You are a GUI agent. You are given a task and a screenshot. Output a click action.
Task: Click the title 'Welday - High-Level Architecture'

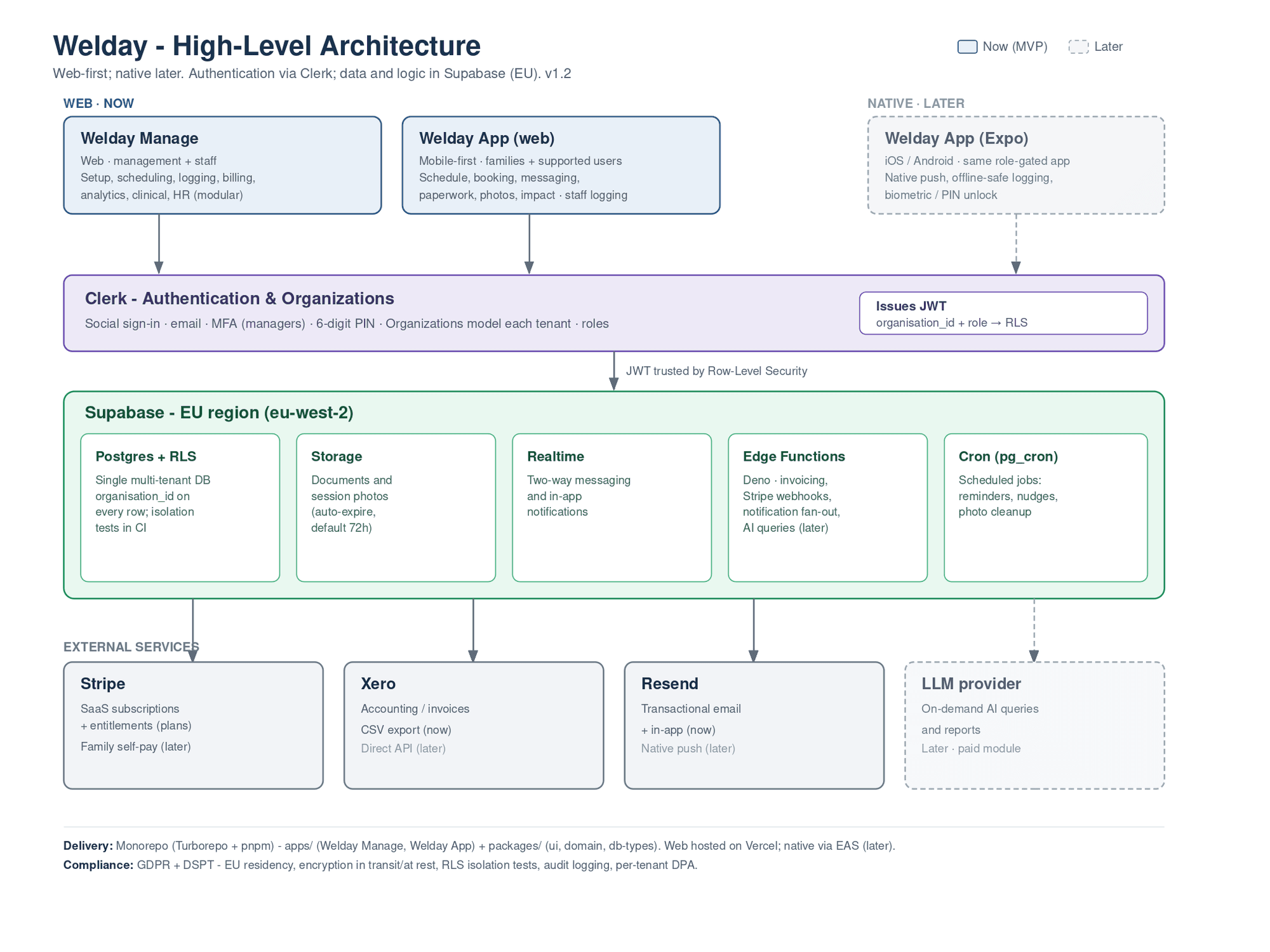[267, 46]
